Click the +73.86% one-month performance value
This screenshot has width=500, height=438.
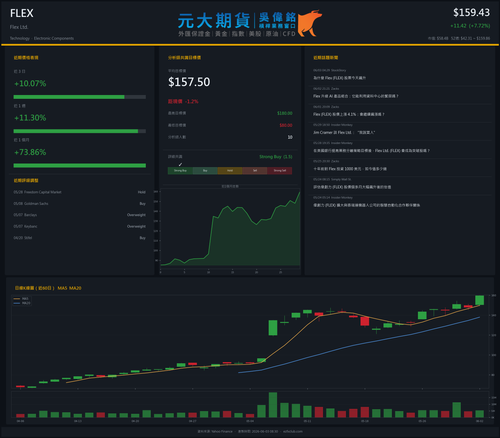click(30, 152)
